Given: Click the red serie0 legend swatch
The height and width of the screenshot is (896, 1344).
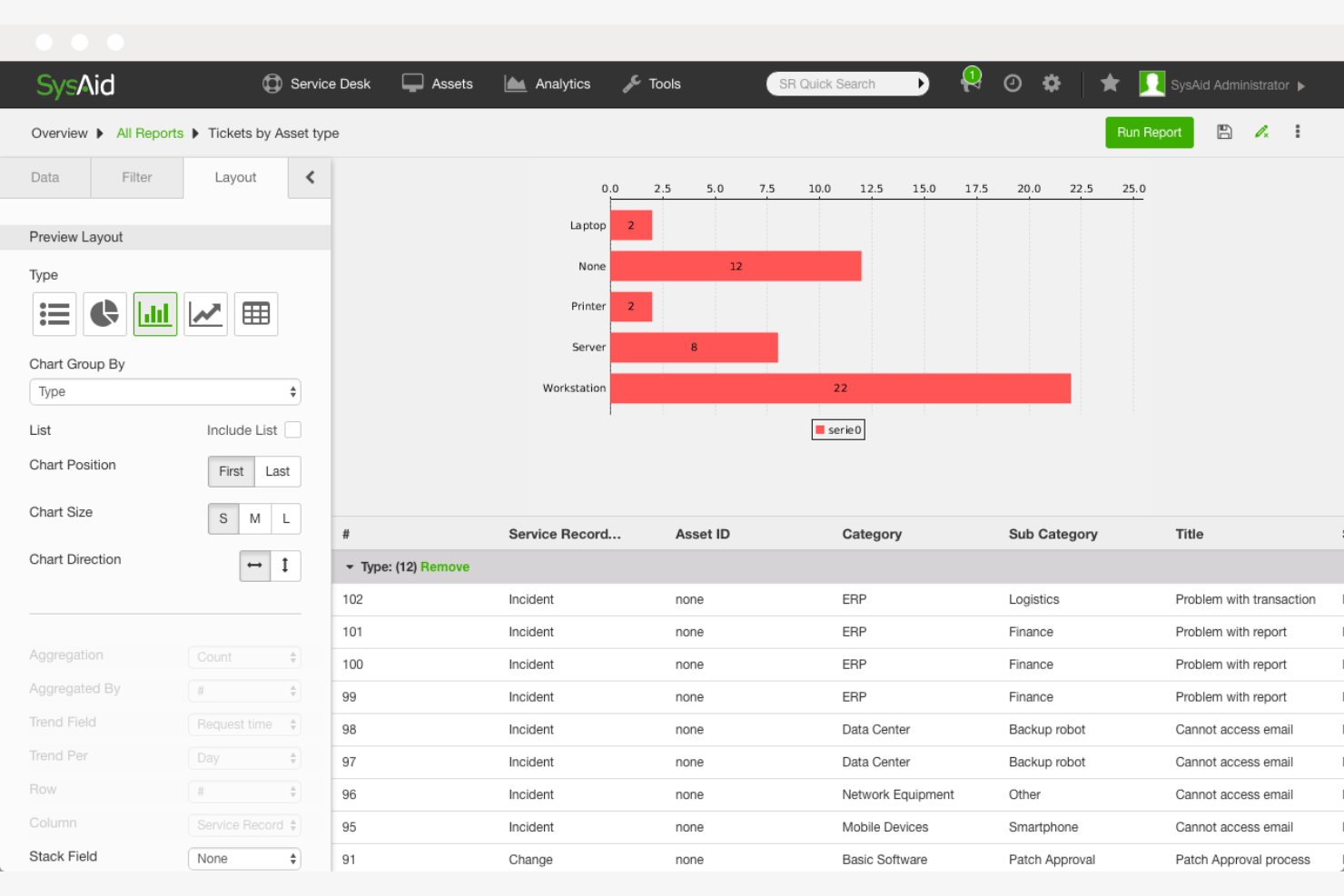Looking at the screenshot, I should pyautogui.click(x=820, y=429).
